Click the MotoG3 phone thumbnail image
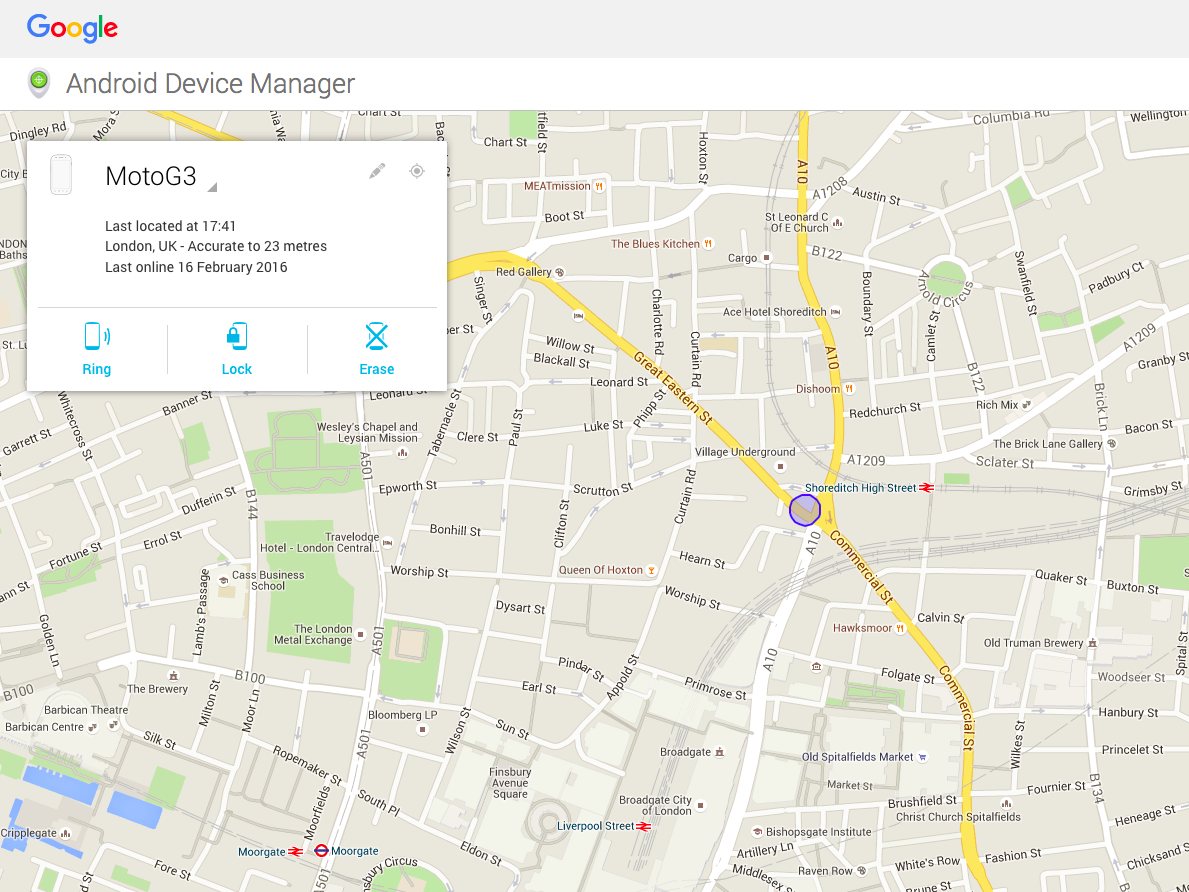Screen dimensions: 1189x892 tap(61, 174)
